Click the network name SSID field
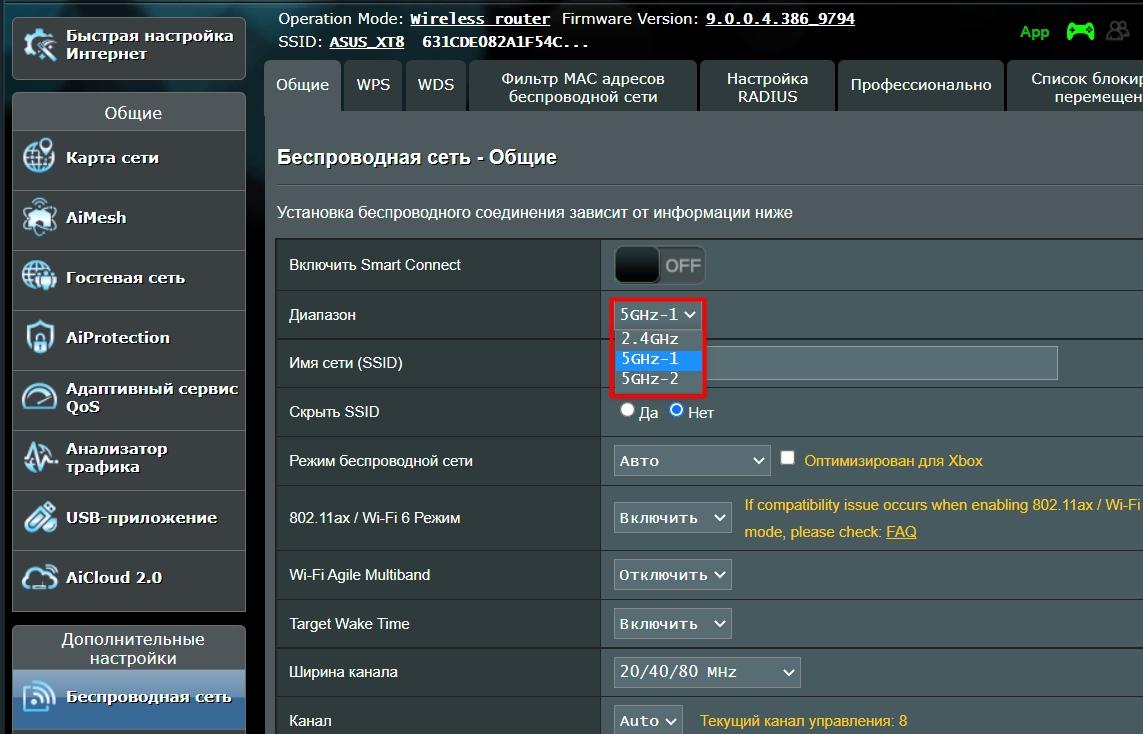The width and height of the screenshot is (1143, 734). 836,363
